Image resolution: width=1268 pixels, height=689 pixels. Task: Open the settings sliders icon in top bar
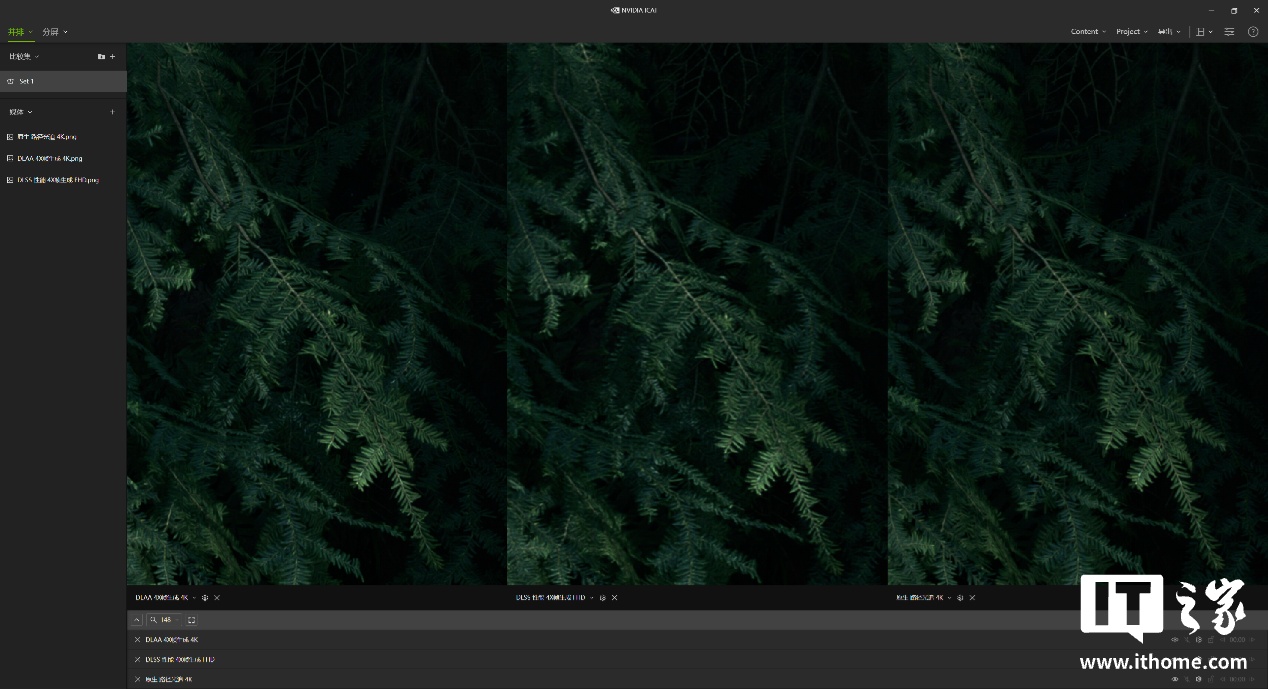[1230, 32]
